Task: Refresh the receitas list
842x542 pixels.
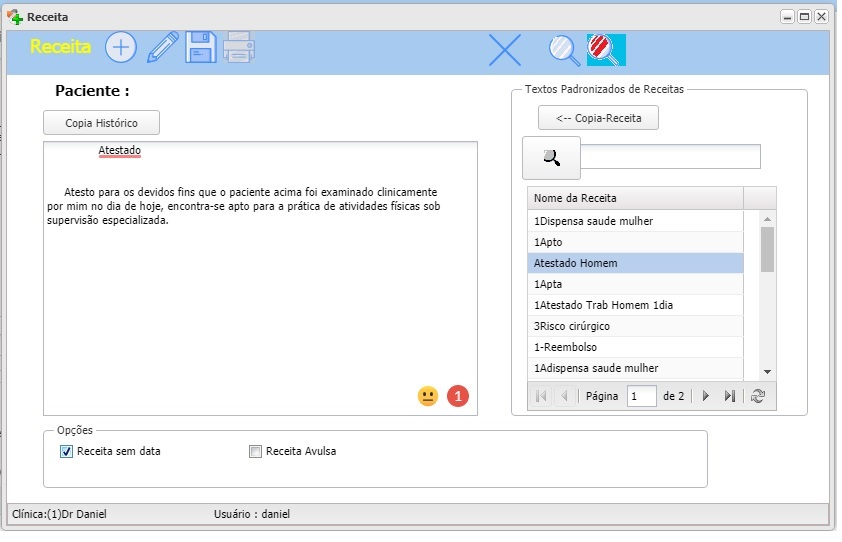Action: pos(758,396)
